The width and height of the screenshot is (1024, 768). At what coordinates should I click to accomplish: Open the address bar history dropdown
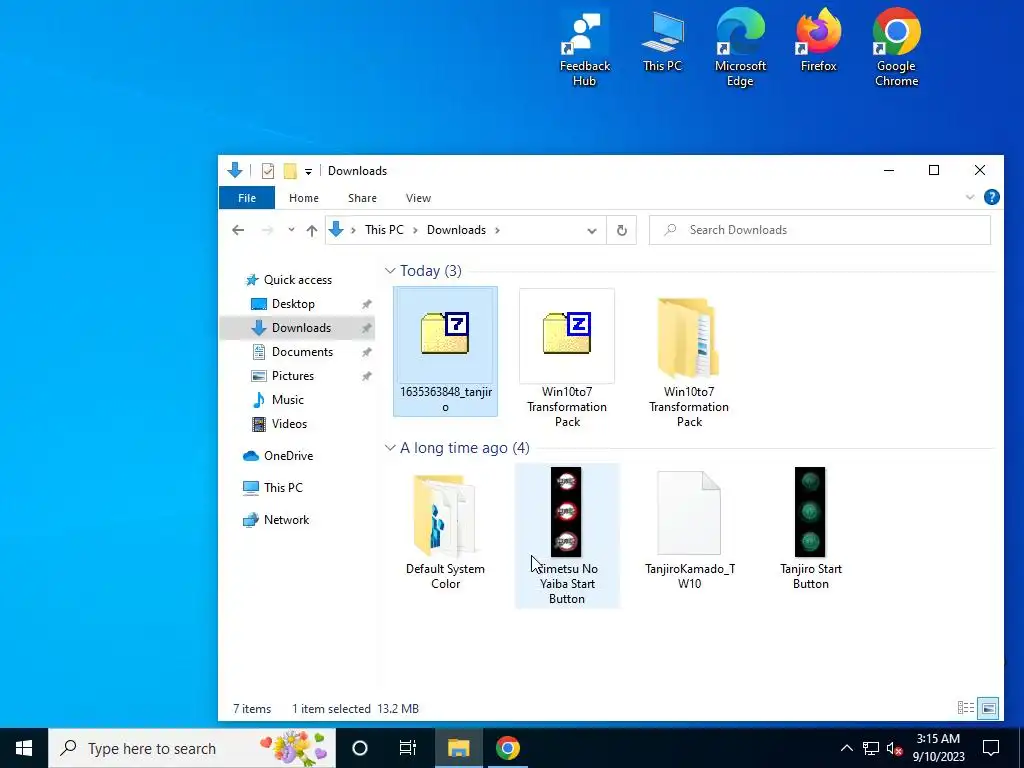pyautogui.click(x=592, y=231)
